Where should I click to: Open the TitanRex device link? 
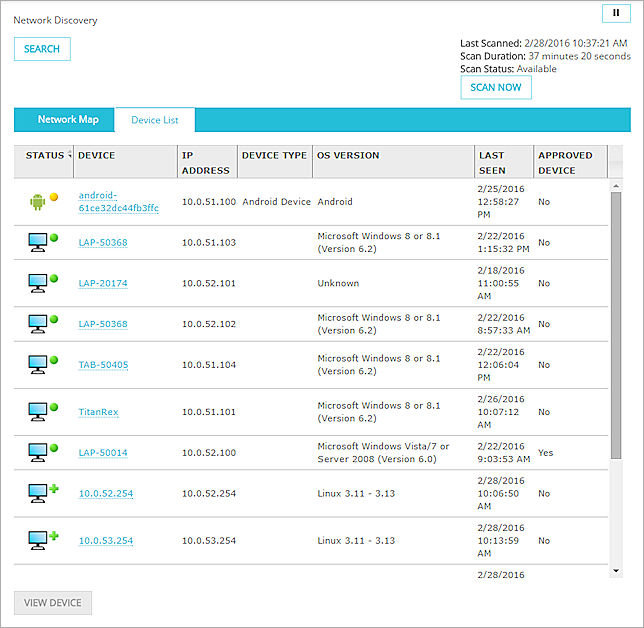click(x=98, y=412)
